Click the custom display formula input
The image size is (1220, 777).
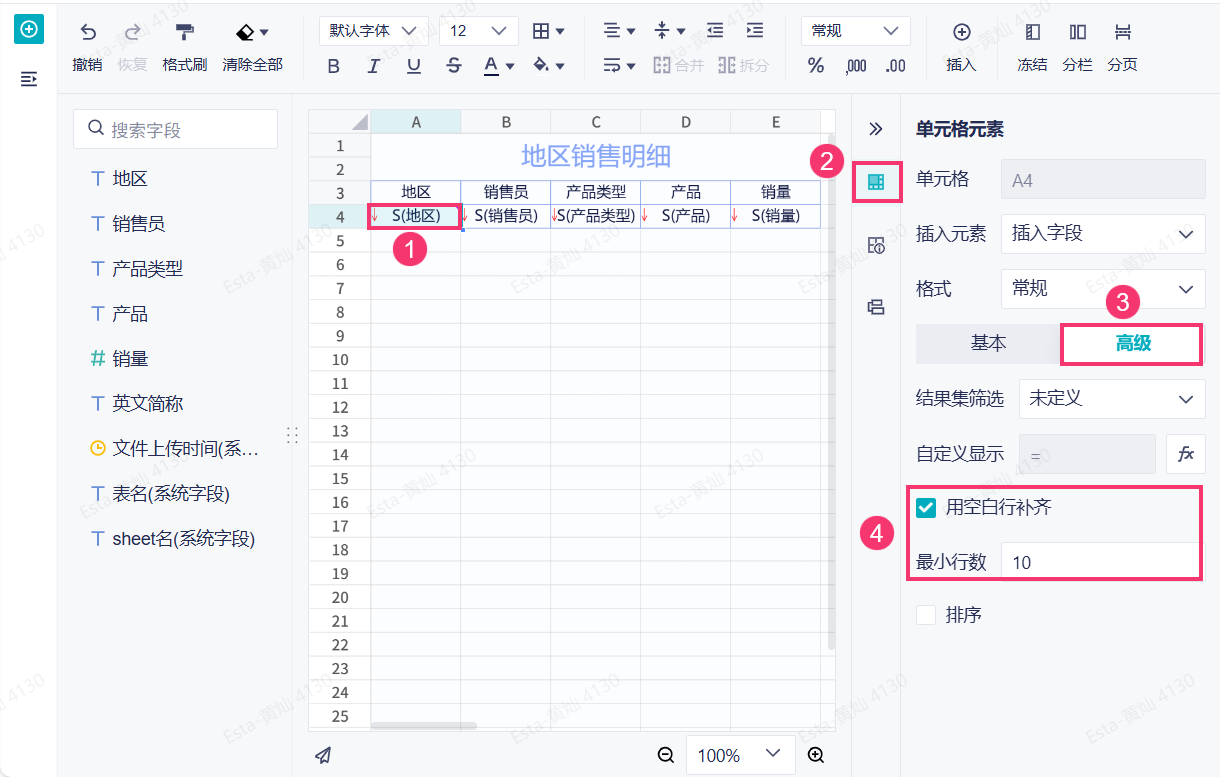[x=1087, y=454]
